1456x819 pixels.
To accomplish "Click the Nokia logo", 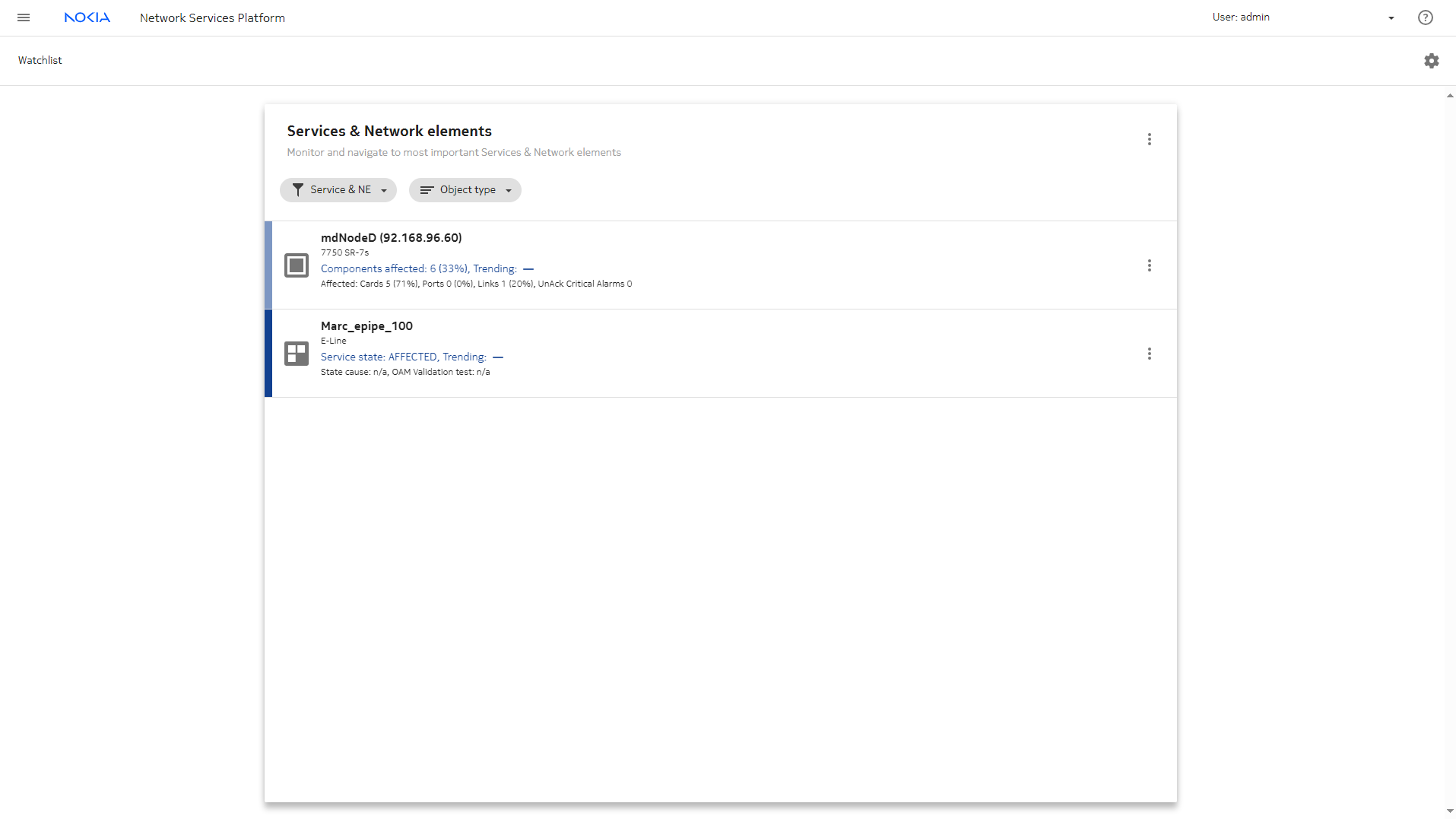I will pyautogui.click(x=87, y=17).
